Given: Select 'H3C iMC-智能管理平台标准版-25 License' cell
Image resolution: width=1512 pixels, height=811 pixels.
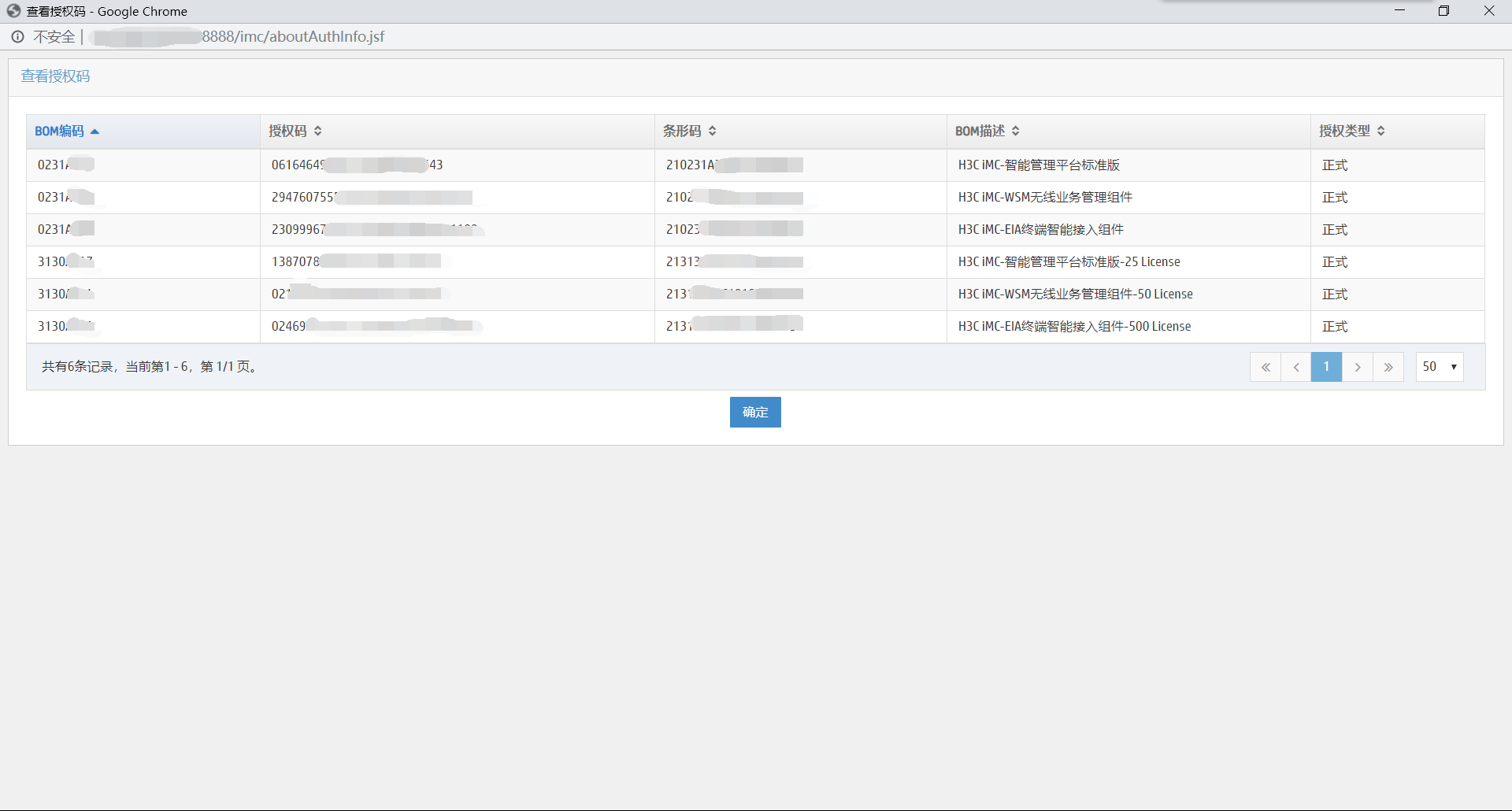Looking at the screenshot, I should click(x=1069, y=262).
